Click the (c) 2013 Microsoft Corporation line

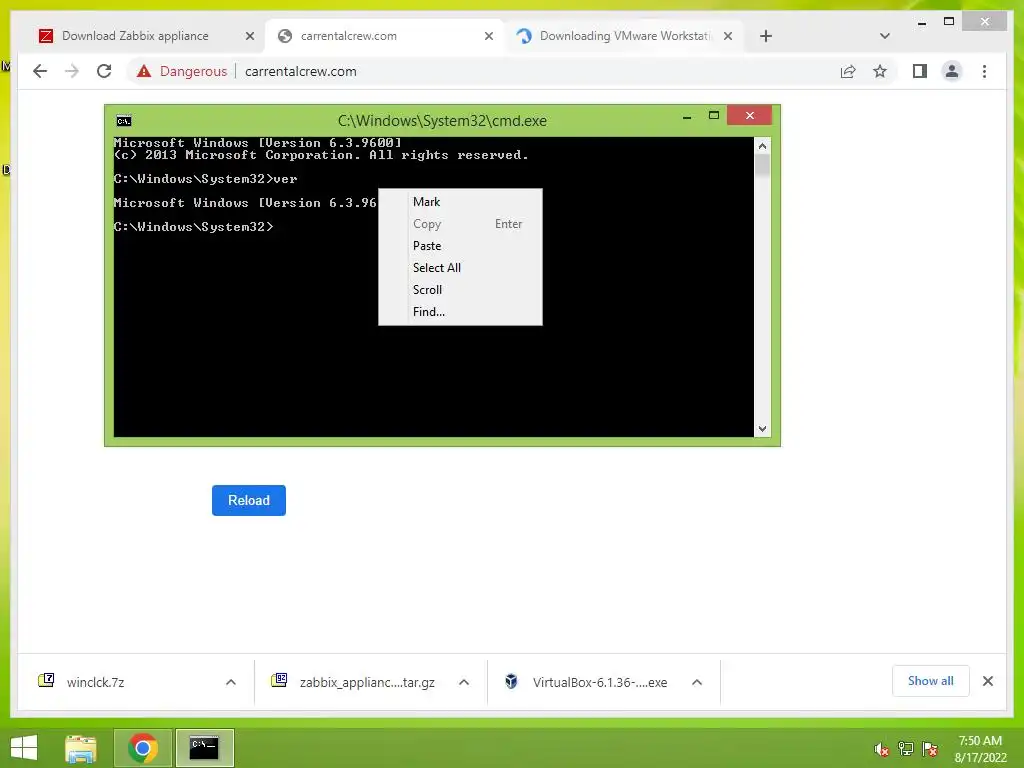click(x=321, y=155)
